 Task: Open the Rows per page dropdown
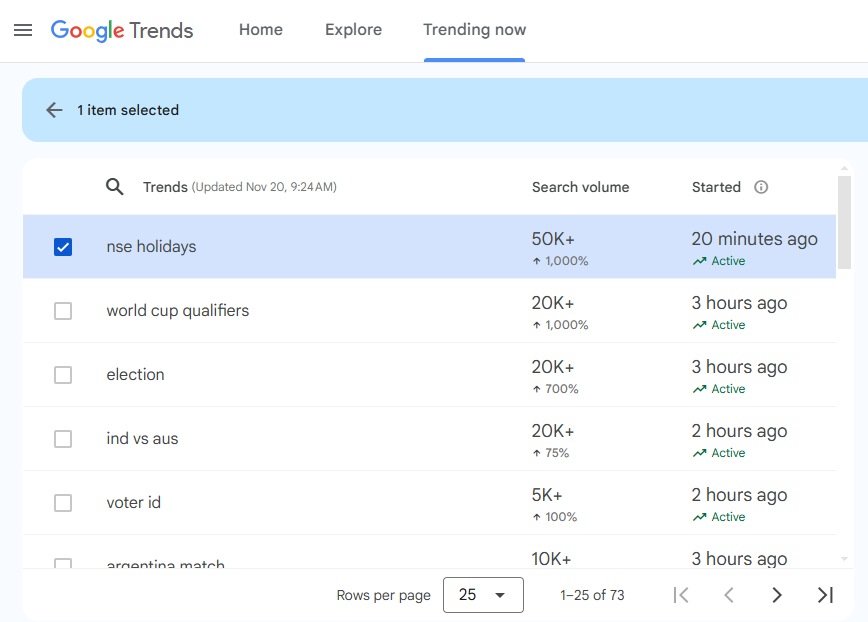tap(483, 595)
